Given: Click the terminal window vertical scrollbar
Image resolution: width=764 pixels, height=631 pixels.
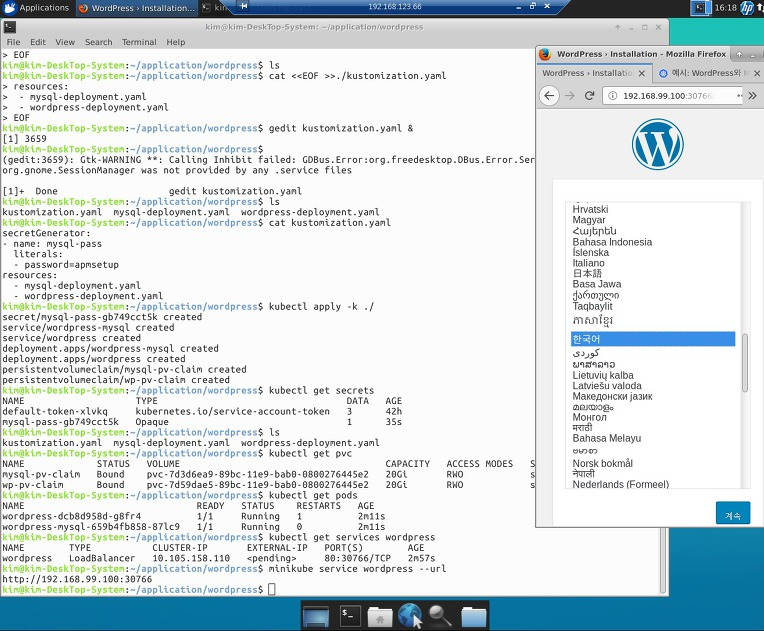Looking at the screenshot, I should pos(663,560).
